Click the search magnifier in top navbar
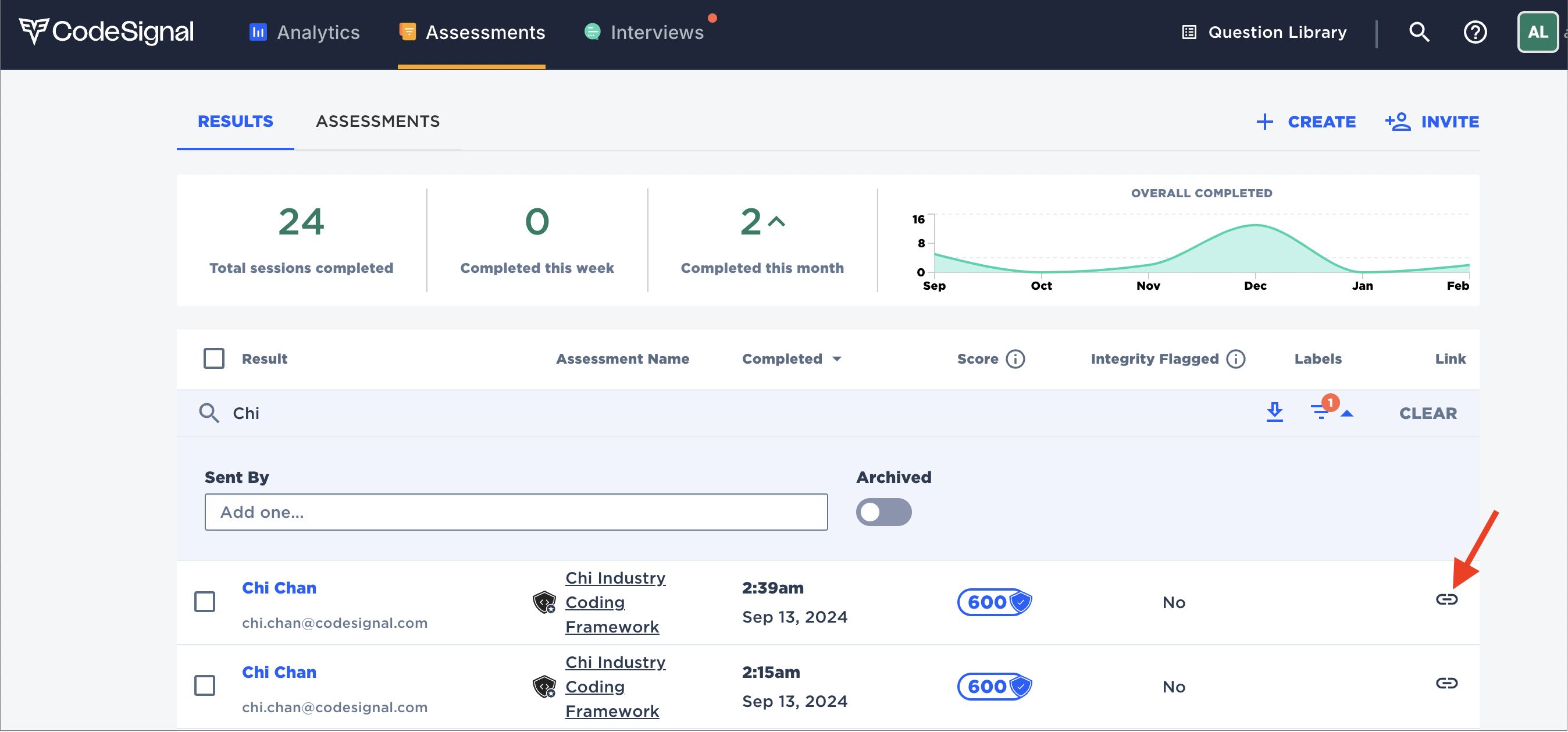This screenshot has height=732, width=1568. coord(1419,31)
